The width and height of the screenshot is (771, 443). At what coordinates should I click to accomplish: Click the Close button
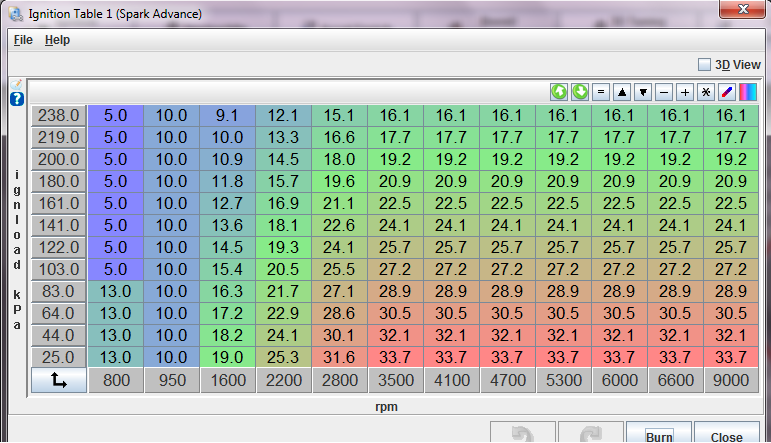(726, 436)
